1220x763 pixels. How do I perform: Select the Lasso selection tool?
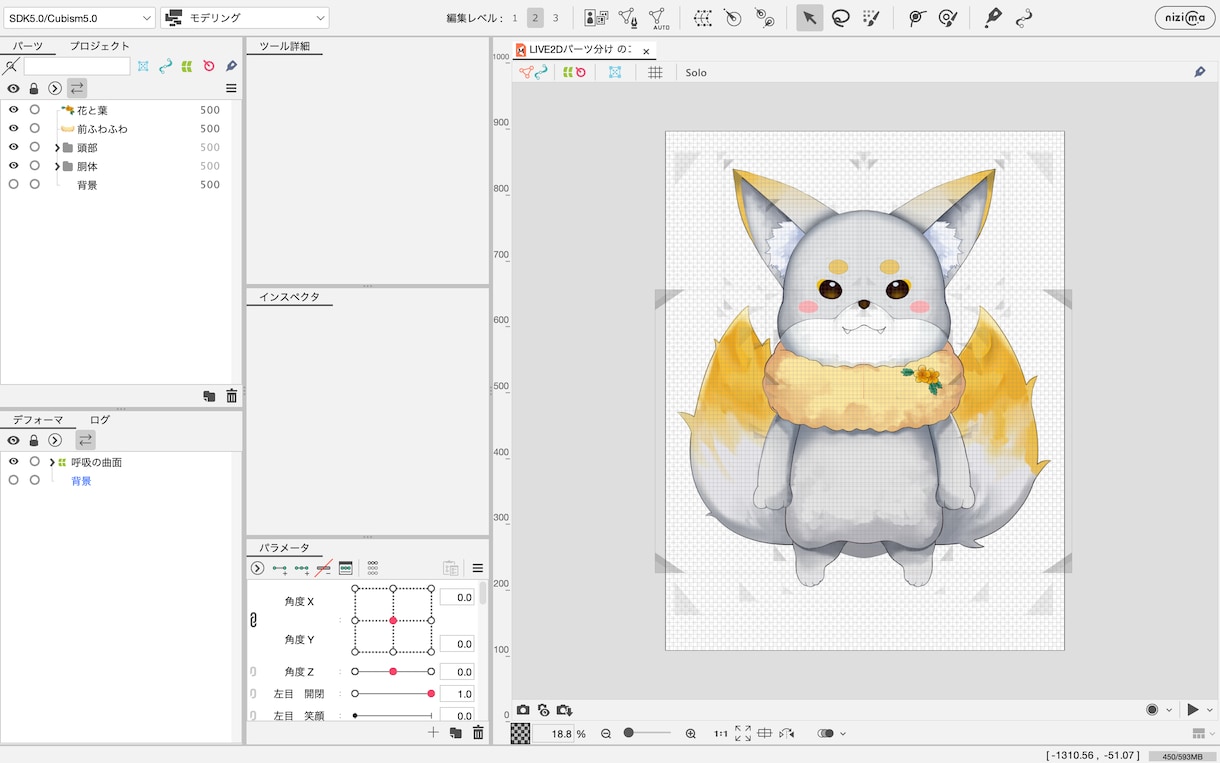pos(841,18)
